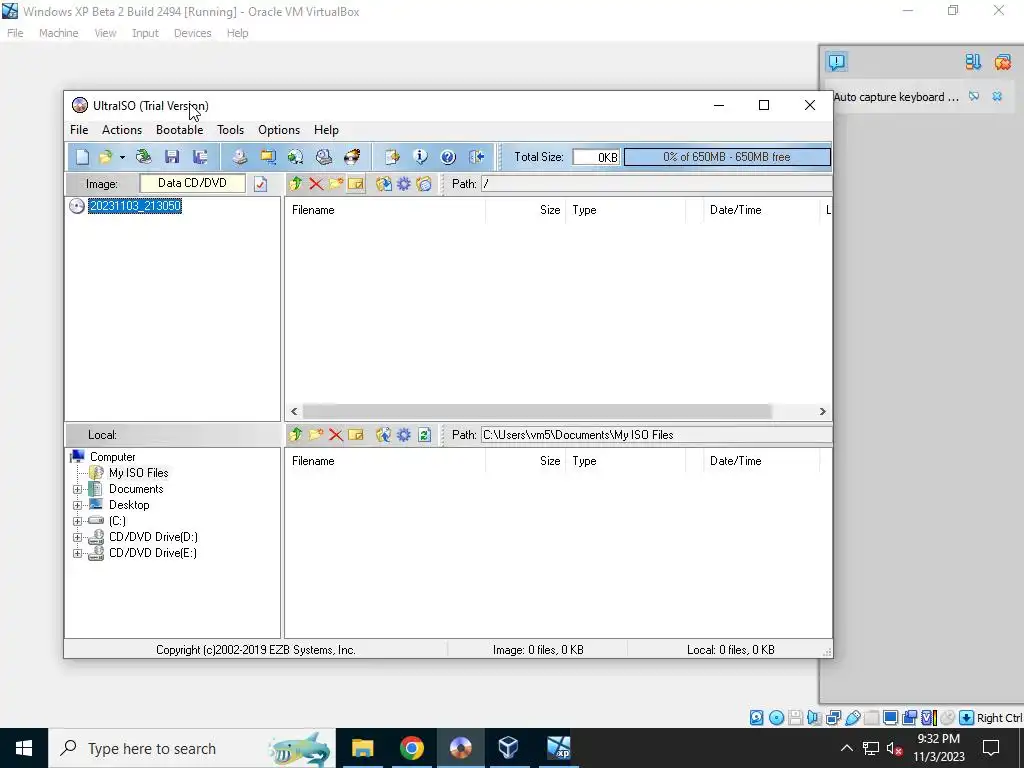Click the Properties info icon
The width and height of the screenshot is (1024, 768).
point(420,157)
